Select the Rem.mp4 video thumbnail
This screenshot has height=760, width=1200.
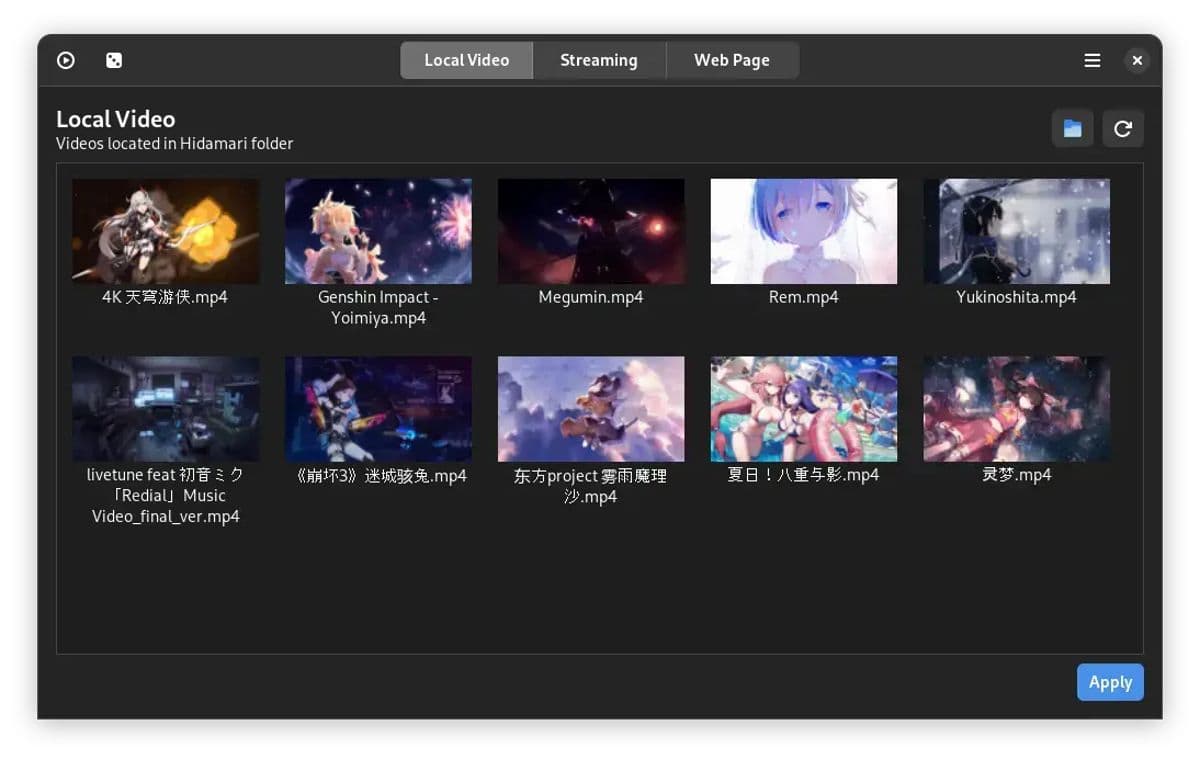pyautogui.click(x=804, y=231)
